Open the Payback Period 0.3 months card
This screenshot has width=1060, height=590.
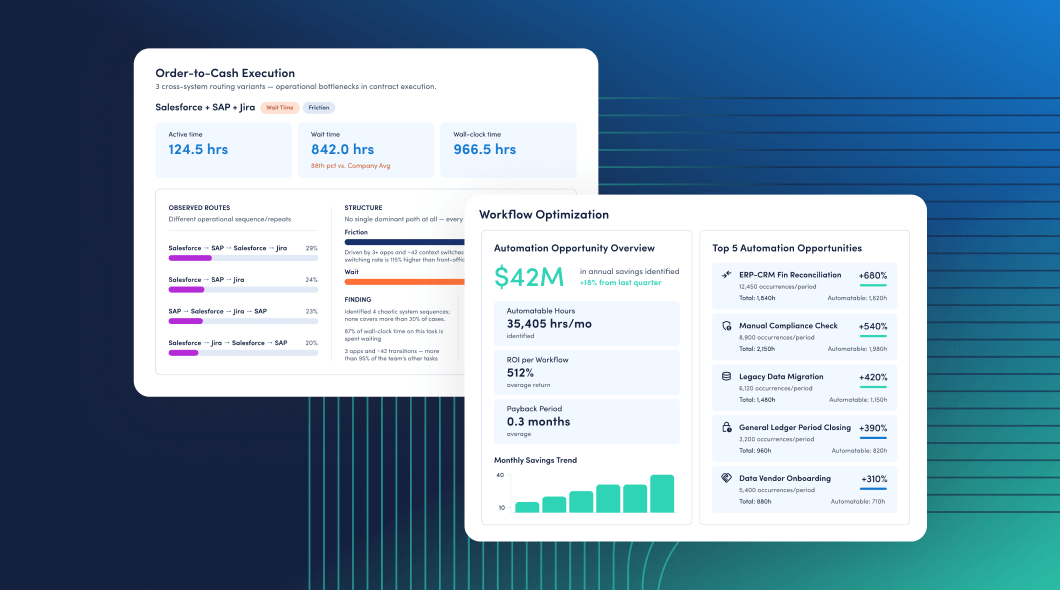tap(587, 421)
